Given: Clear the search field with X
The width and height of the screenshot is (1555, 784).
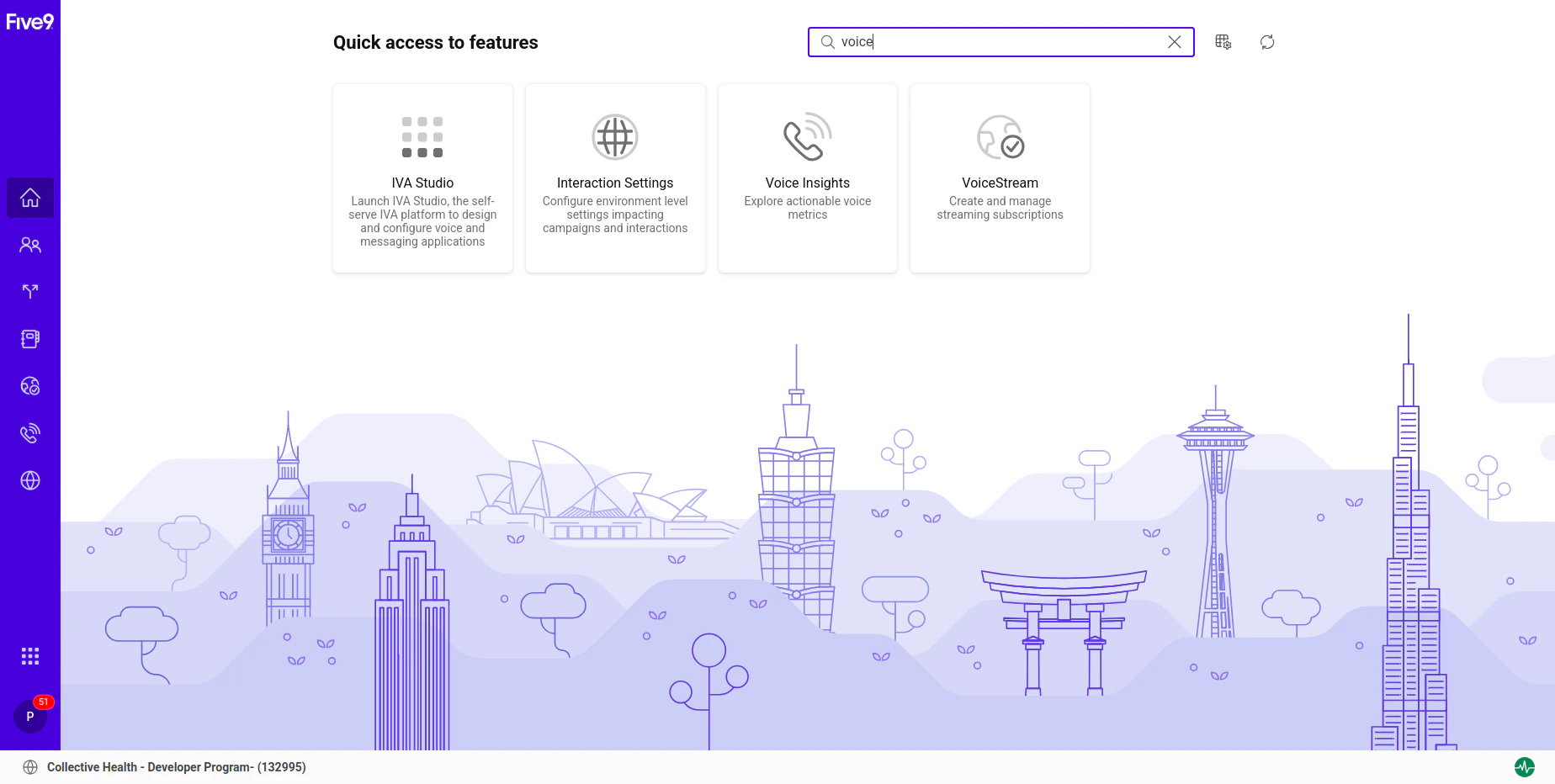Looking at the screenshot, I should pos(1175,42).
